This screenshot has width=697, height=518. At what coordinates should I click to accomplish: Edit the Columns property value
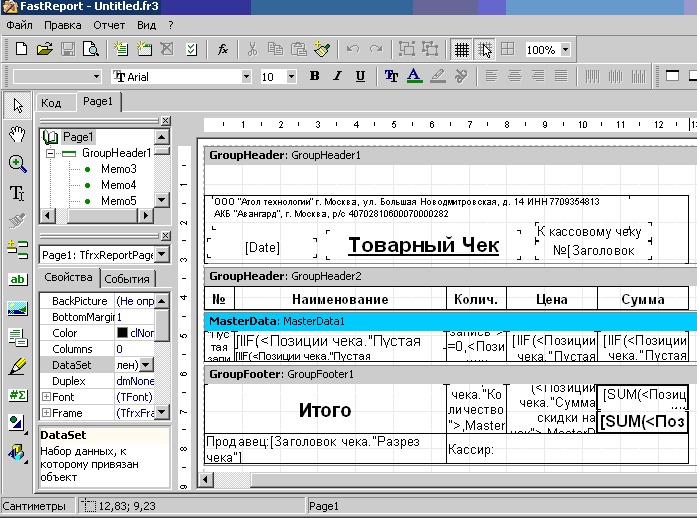(135, 349)
